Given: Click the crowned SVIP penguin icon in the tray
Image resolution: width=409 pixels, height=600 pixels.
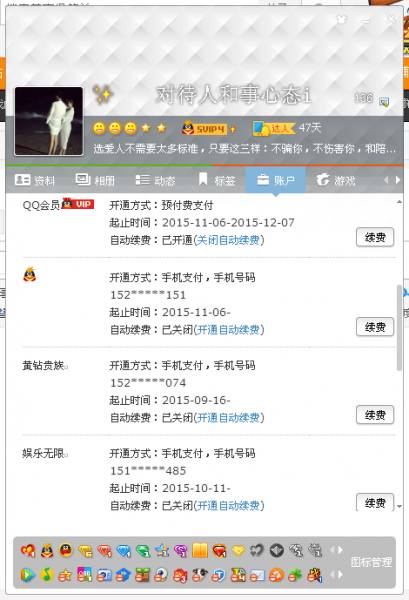Looking at the screenshot, I should pos(47,550).
